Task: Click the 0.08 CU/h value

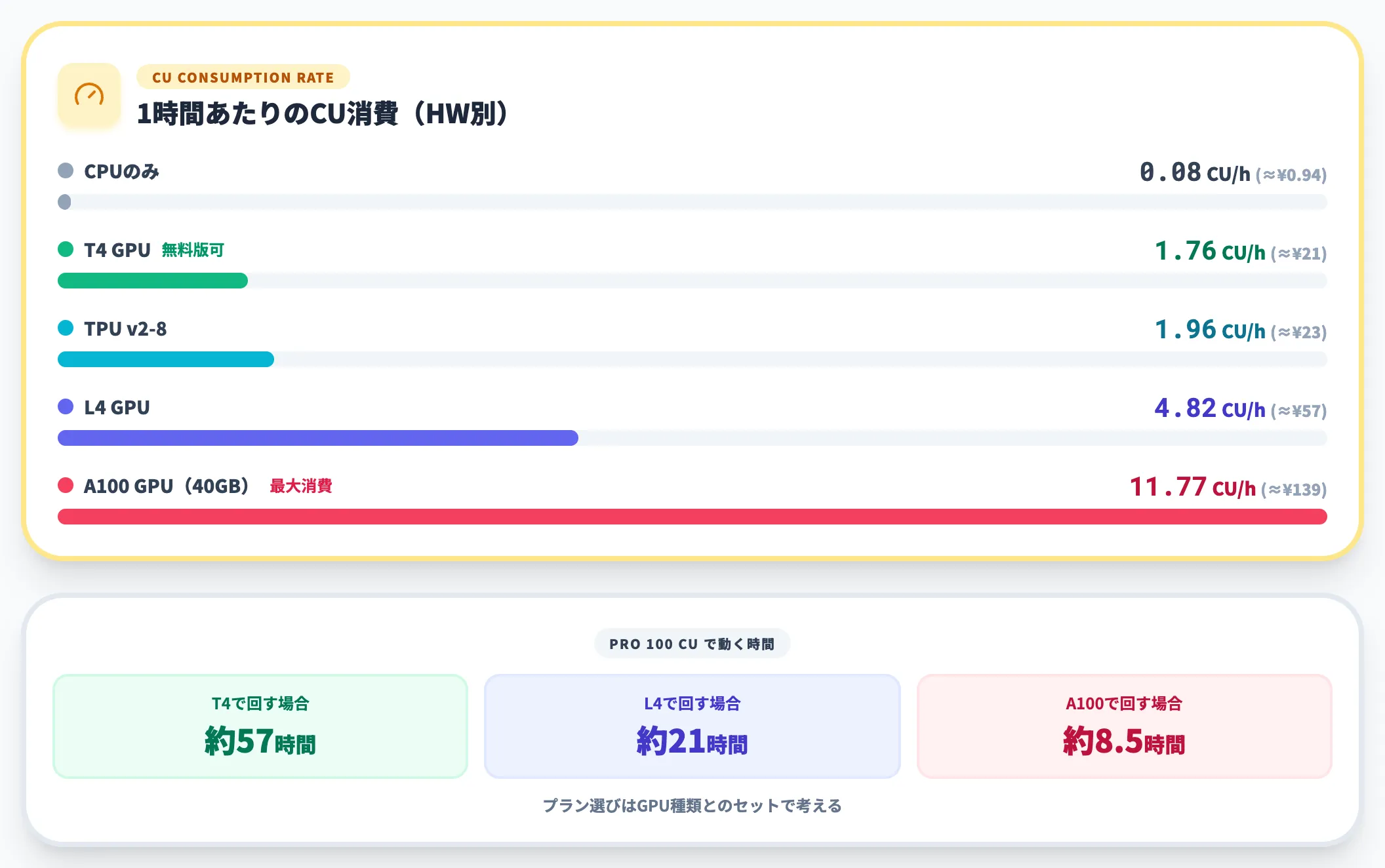Action: click(x=1195, y=173)
